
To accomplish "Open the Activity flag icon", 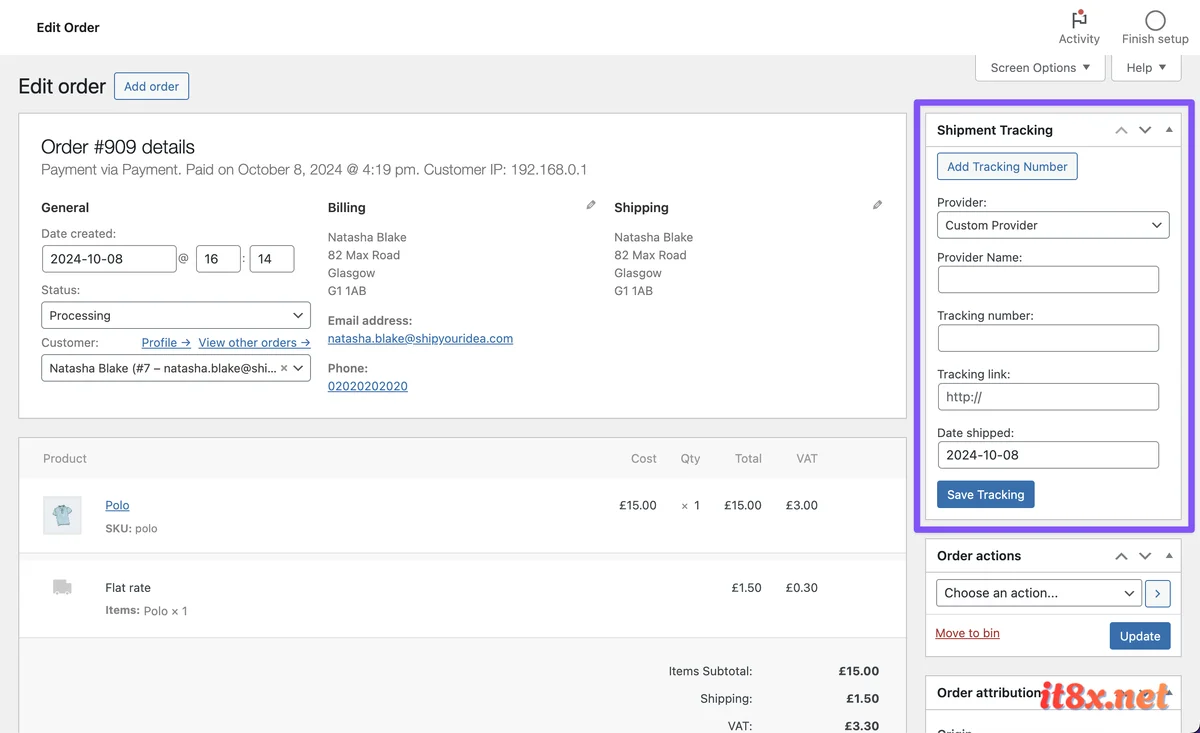I will pyautogui.click(x=1079, y=20).
